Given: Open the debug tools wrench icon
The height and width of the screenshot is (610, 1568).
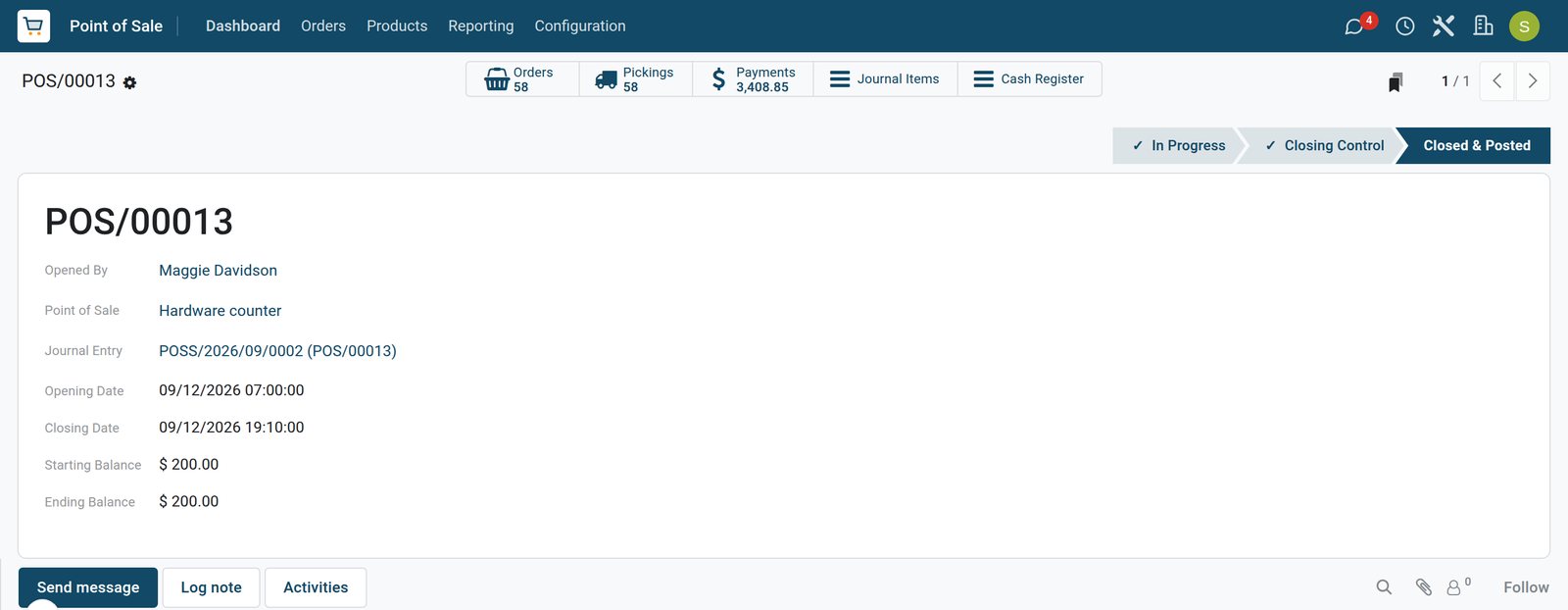Looking at the screenshot, I should [1444, 25].
